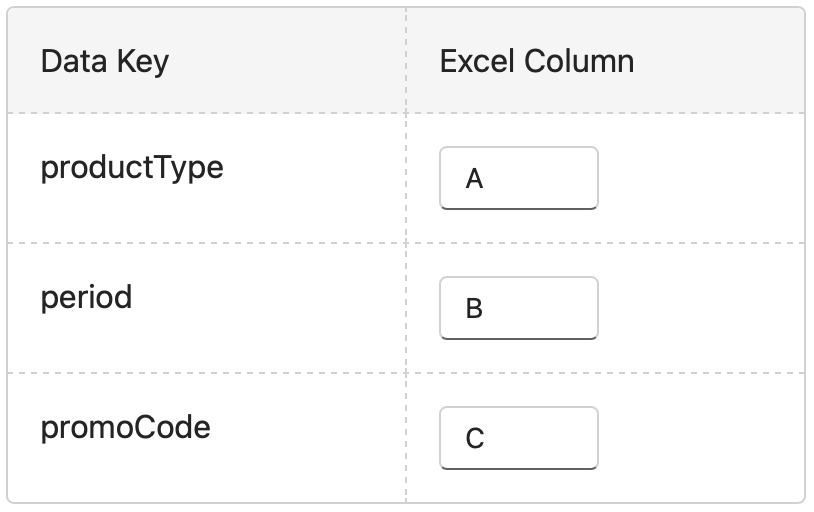
Task: Click the Excel Column header
Action: 536,61
